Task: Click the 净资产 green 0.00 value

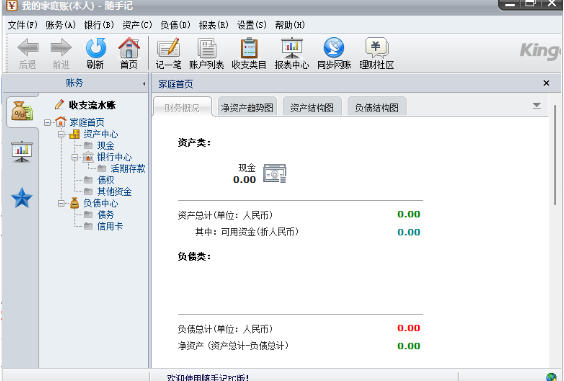Action: [x=409, y=346]
